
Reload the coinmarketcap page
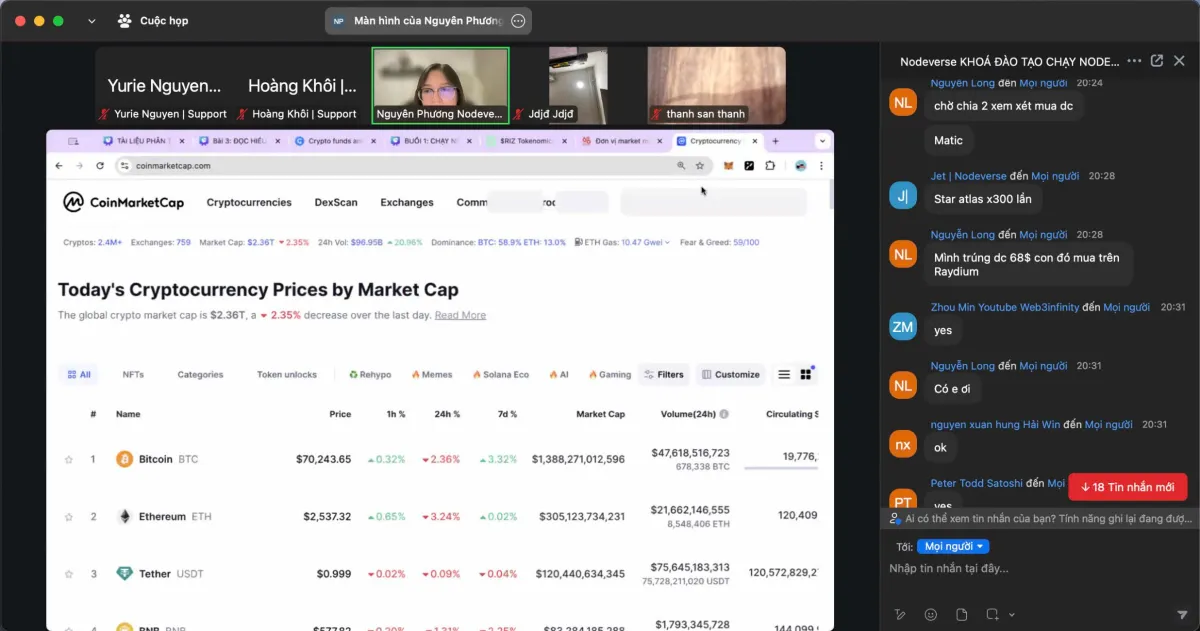100,165
